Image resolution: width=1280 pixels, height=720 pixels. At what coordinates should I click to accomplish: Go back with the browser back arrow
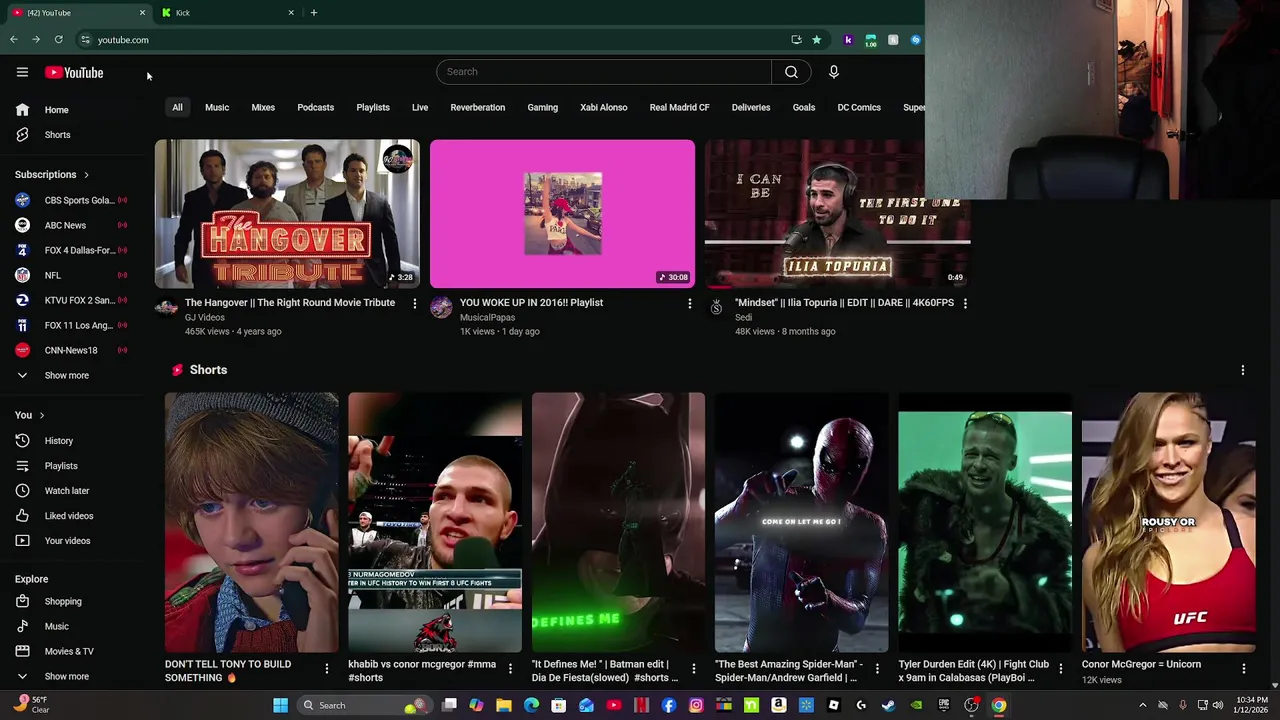[x=13, y=40]
